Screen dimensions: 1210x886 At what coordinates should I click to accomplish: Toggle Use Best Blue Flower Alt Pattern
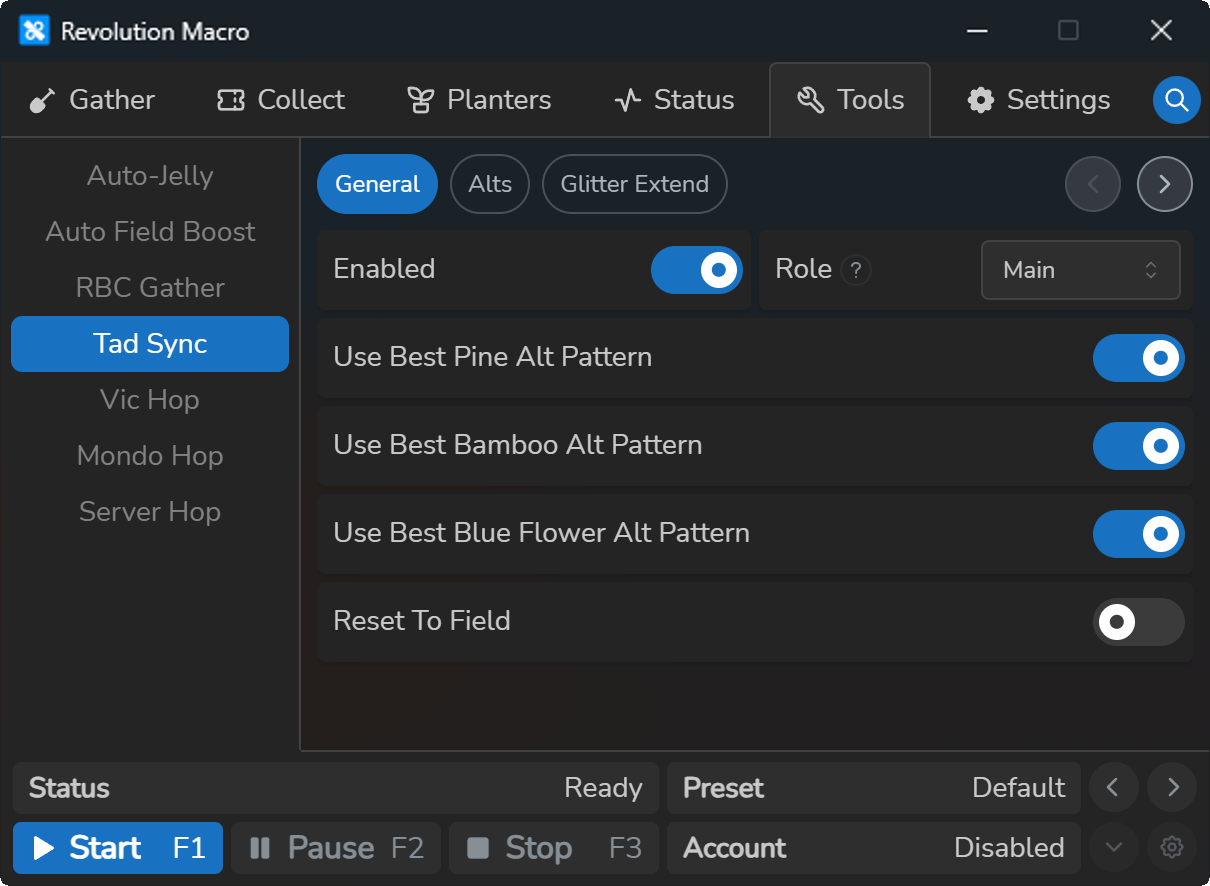[x=1139, y=534]
